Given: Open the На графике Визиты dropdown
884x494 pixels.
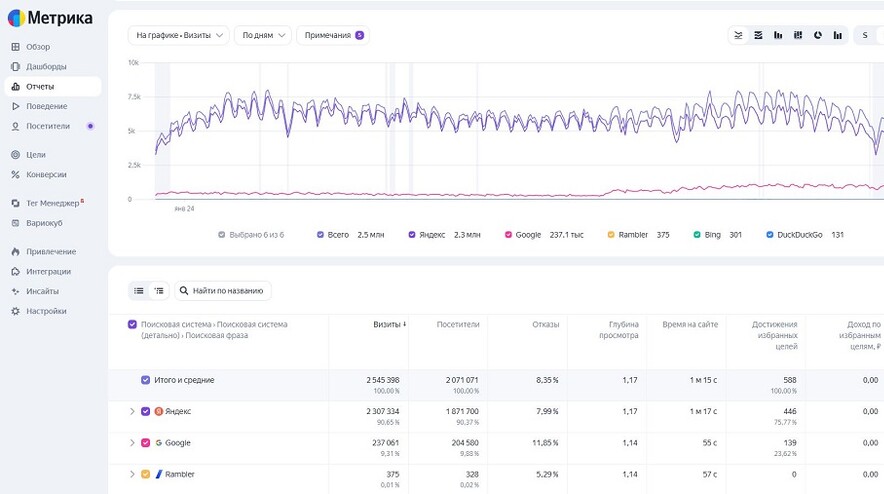Looking at the screenshot, I should click(179, 35).
